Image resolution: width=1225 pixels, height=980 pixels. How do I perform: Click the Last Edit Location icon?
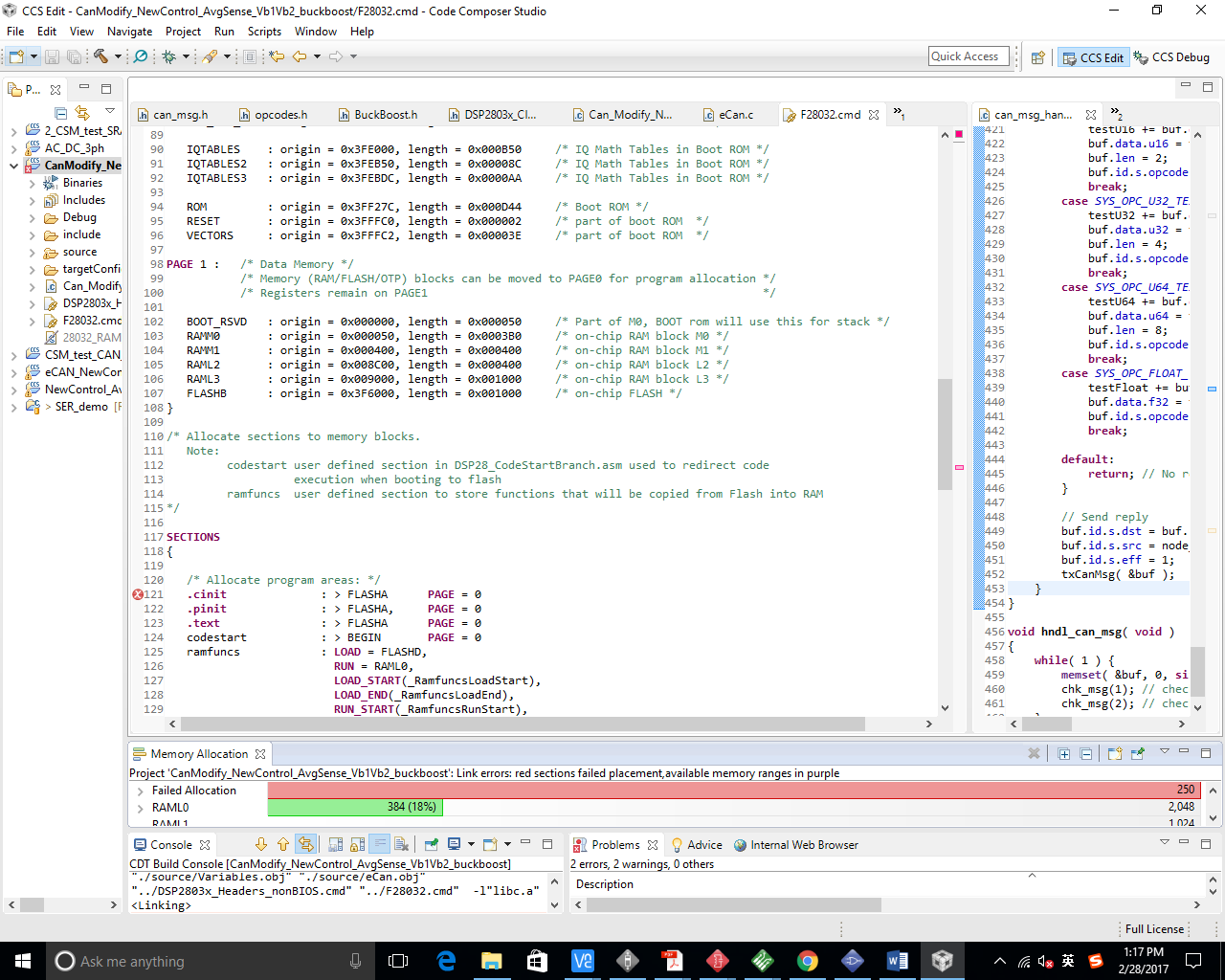point(277,56)
